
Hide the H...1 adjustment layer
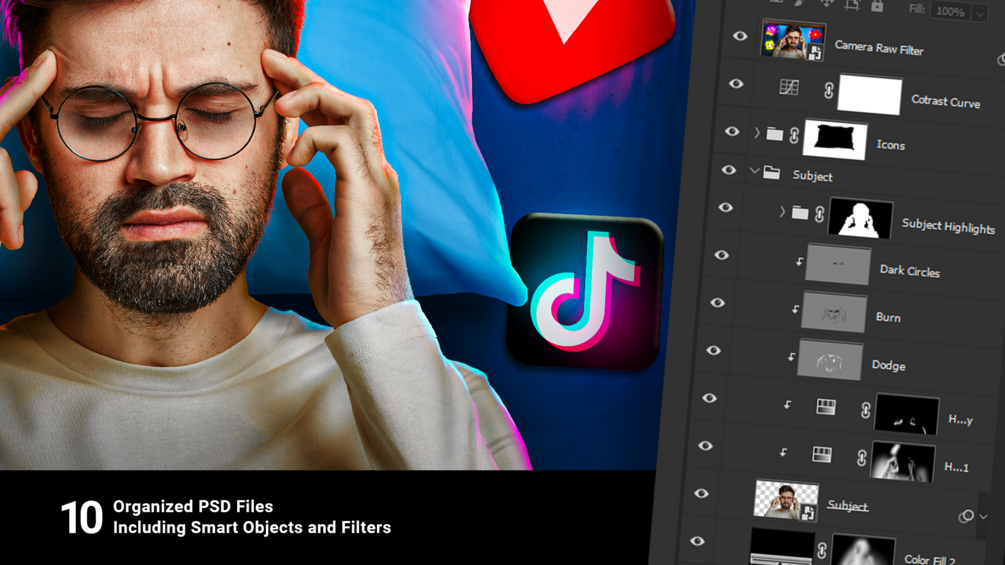pyautogui.click(x=705, y=445)
